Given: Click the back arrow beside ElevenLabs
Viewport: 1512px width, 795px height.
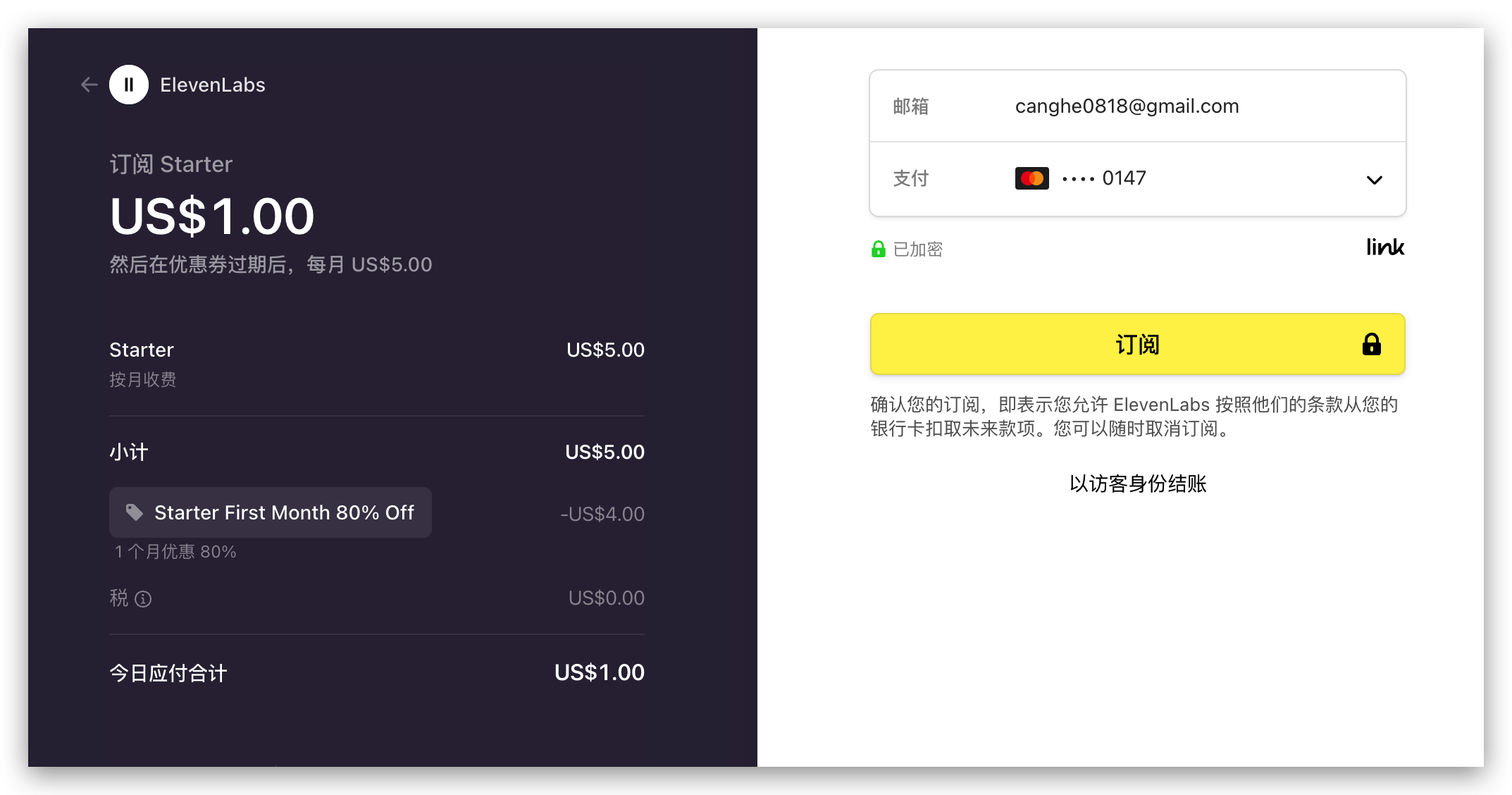Looking at the screenshot, I should [89, 85].
